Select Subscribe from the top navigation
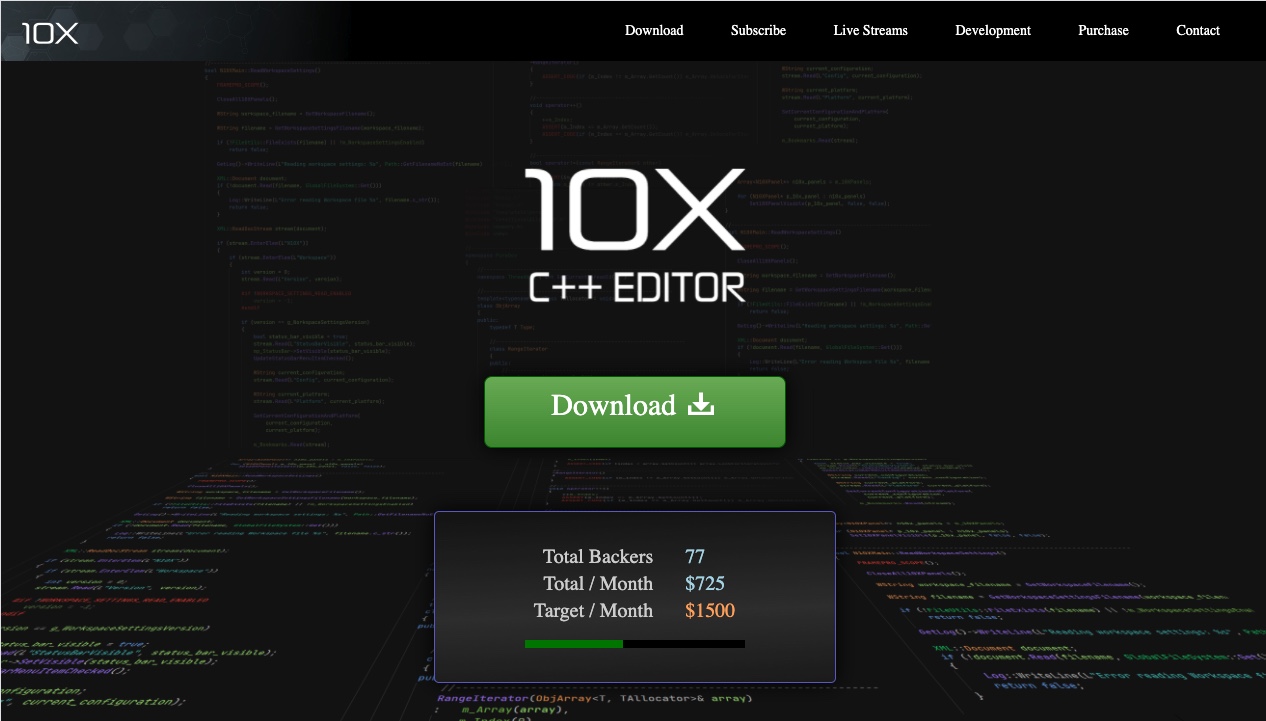The height and width of the screenshot is (721, 1266). pyautogui.click(x=758, y=30)
